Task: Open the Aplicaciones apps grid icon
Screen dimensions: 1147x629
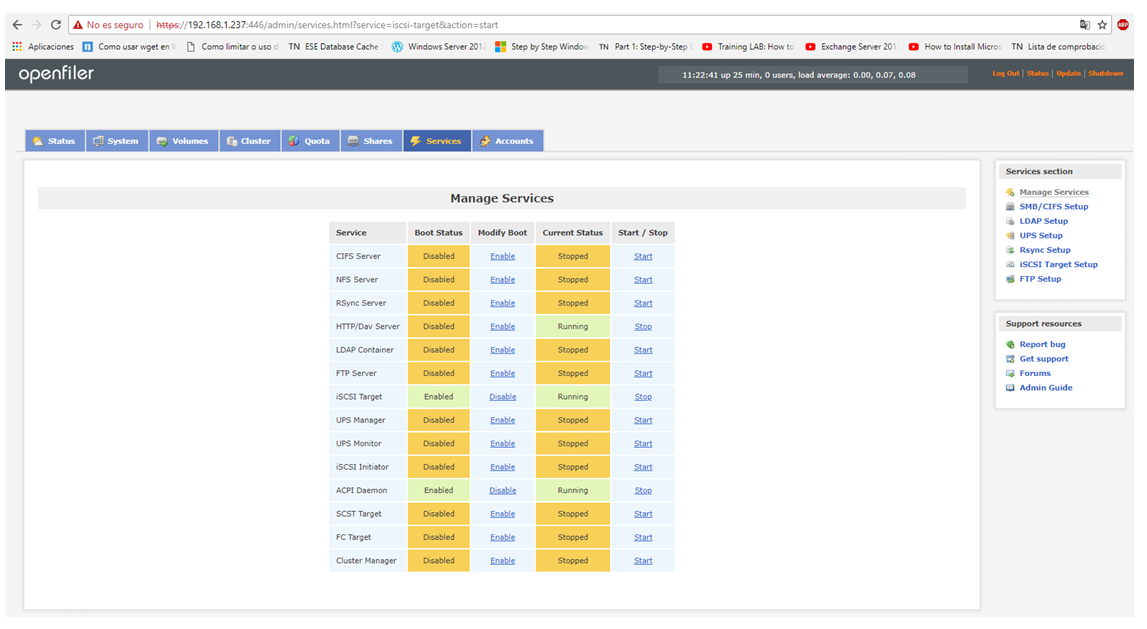Action: click(x=17, y=46)
